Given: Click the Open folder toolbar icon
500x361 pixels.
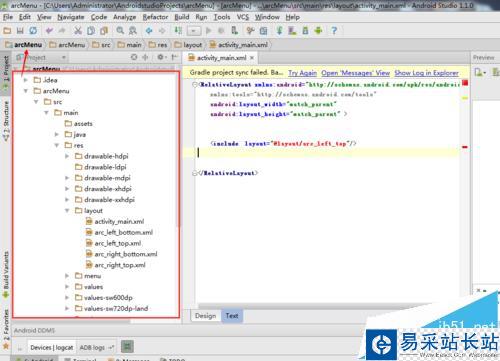Looking at the screenshot, I should [x=7, y=31].
